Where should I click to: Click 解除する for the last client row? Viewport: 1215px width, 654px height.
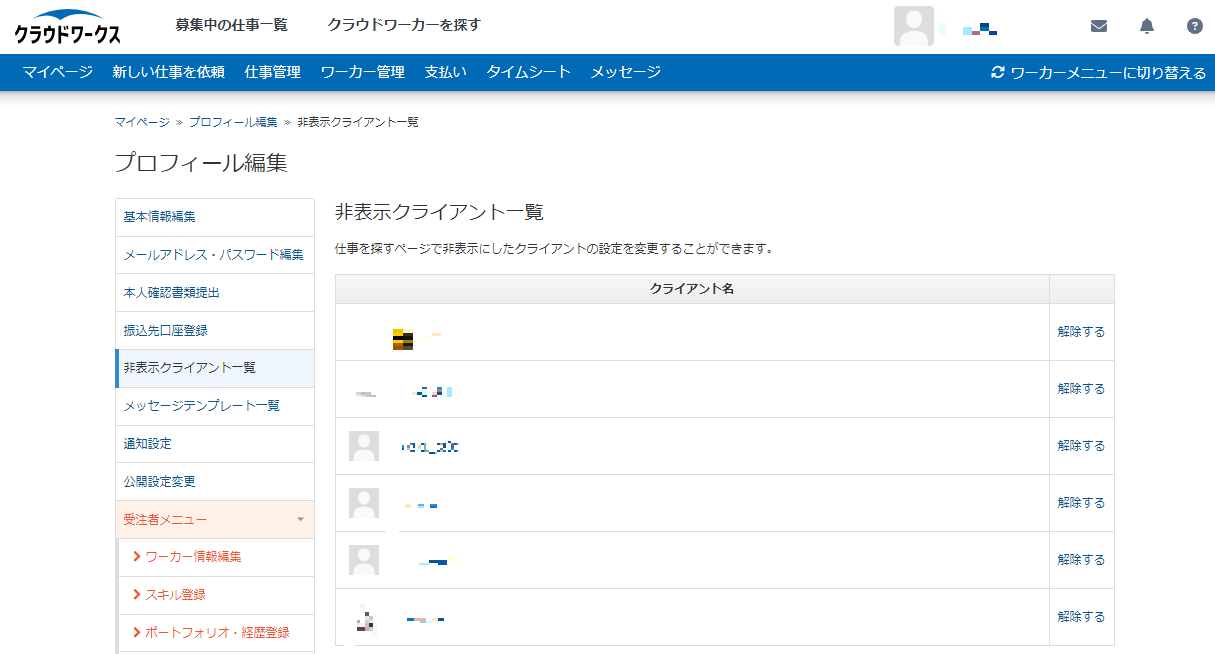(1081, 617)
